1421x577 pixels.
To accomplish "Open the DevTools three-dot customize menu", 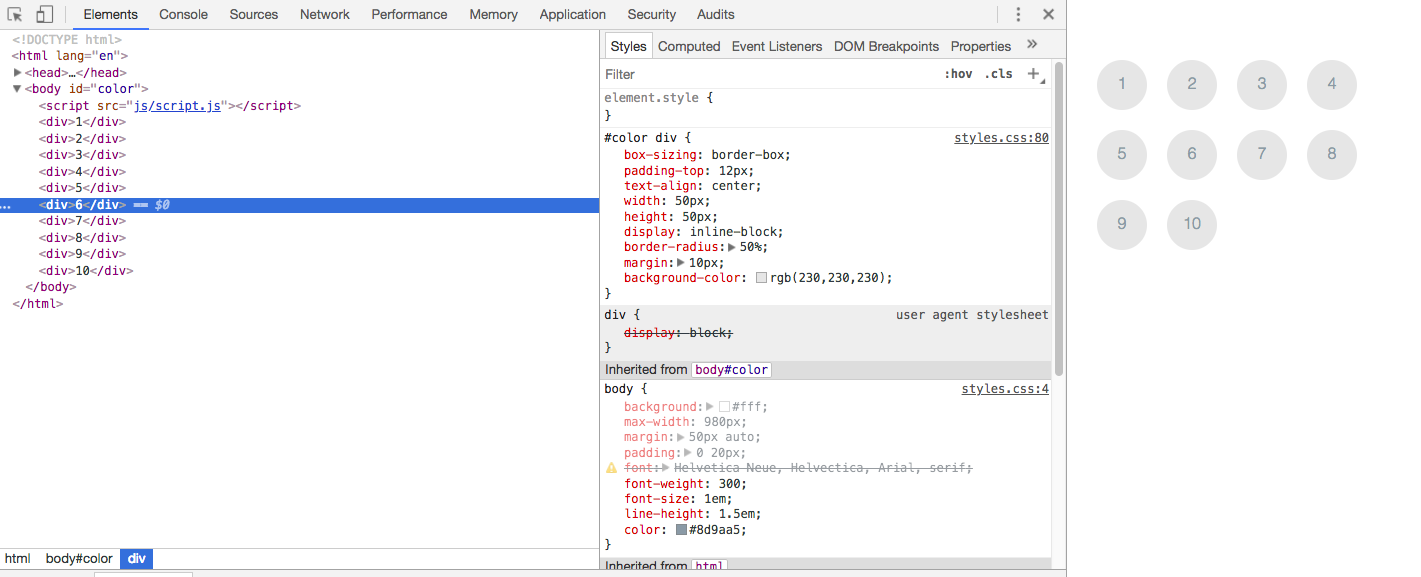I will pos(1018,15).
